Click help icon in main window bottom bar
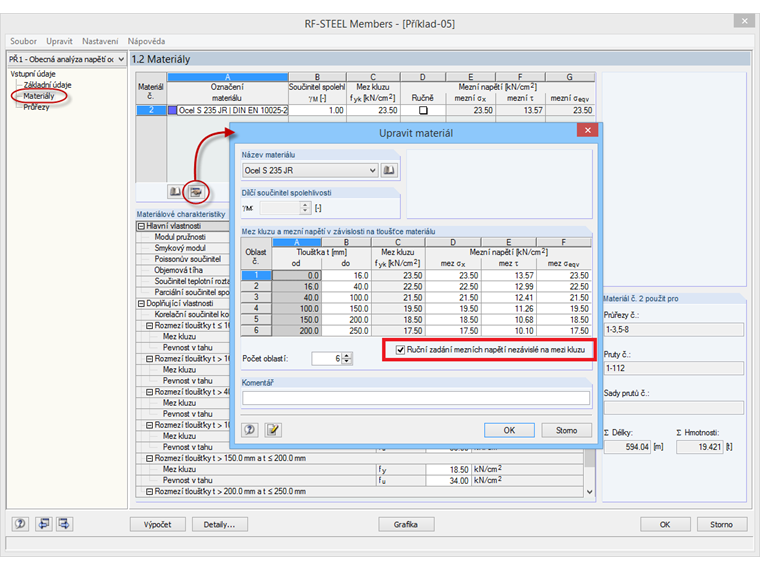Image resolution: width=760 pixels, height=570 pixels. (x=20, y=524)
